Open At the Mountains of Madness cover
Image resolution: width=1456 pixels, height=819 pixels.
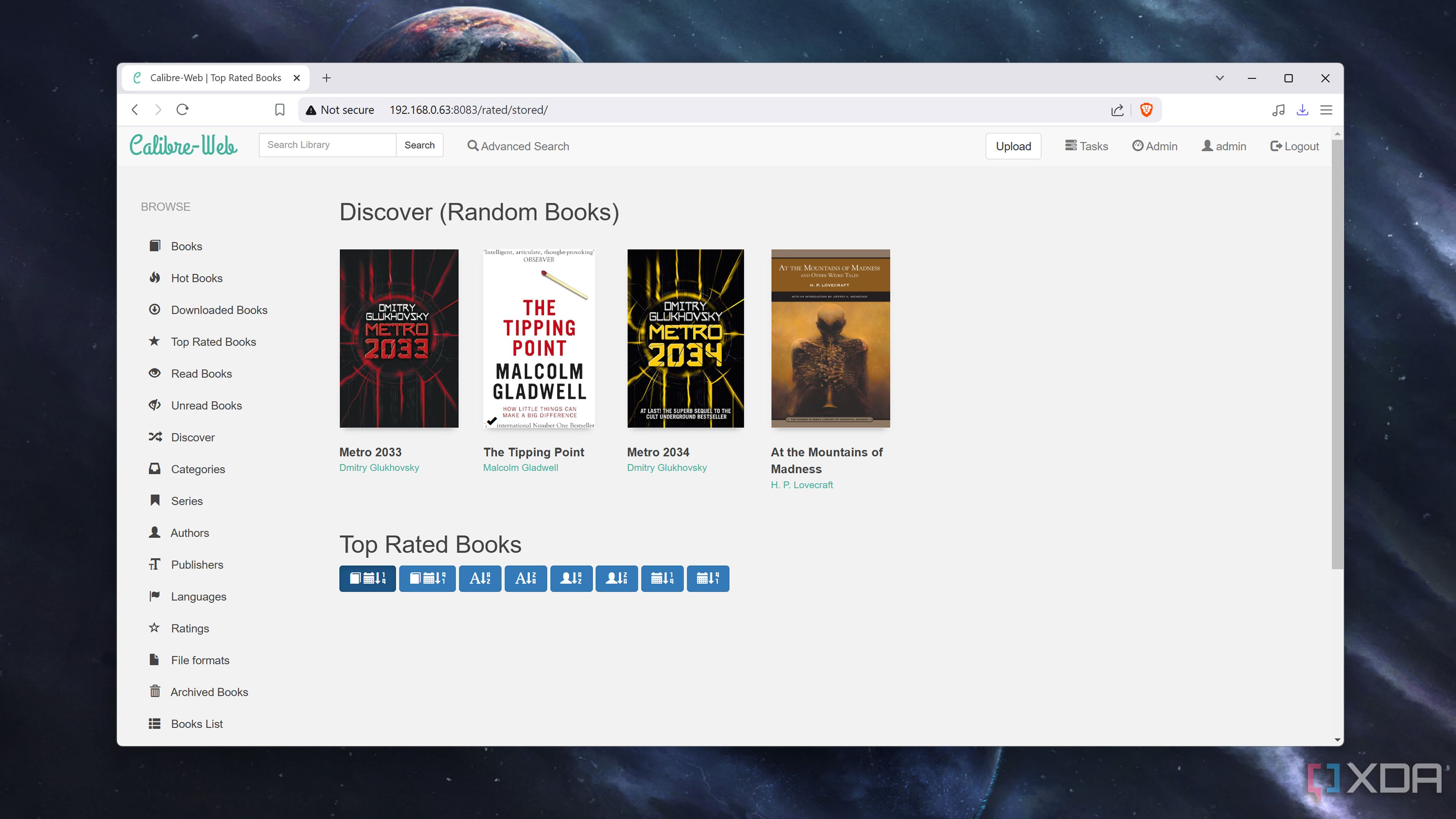(x=830, y=339)
